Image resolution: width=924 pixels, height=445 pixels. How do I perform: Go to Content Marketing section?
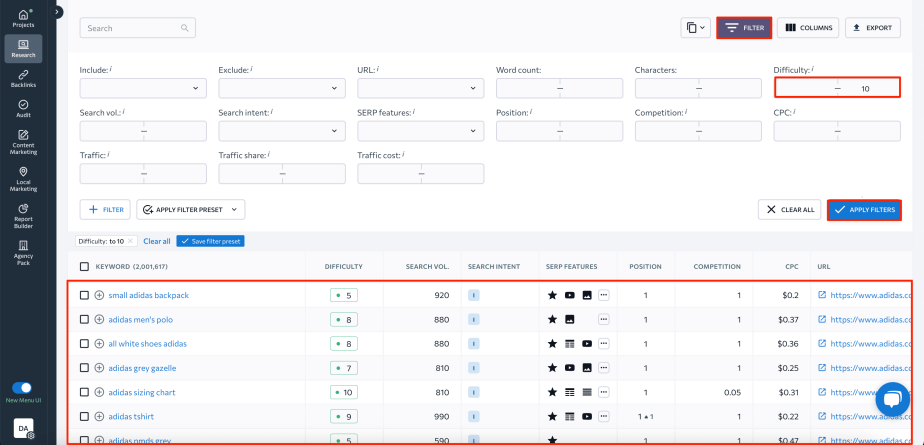(23, 142)
